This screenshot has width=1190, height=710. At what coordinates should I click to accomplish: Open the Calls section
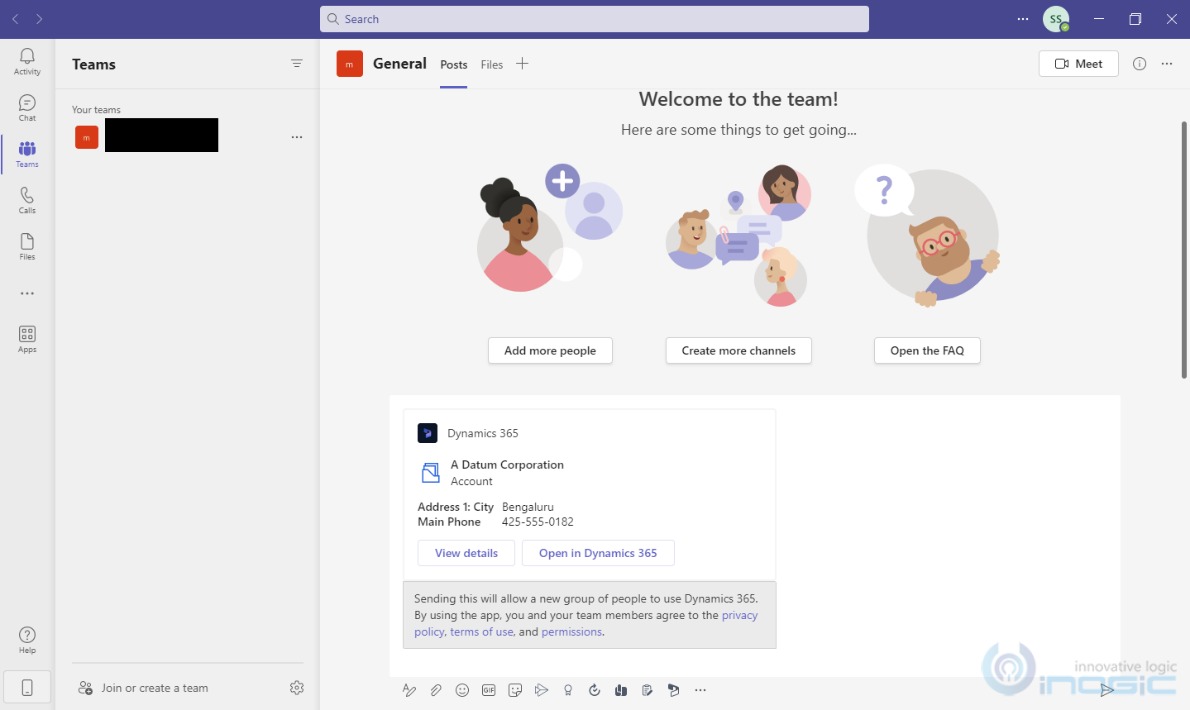pyautogui.click(x=27, y=200)
